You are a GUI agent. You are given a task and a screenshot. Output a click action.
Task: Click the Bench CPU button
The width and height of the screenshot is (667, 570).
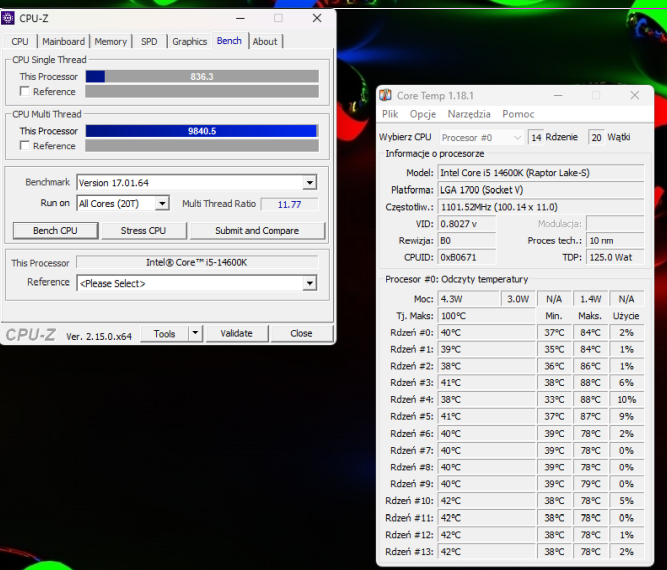(55, 231)
